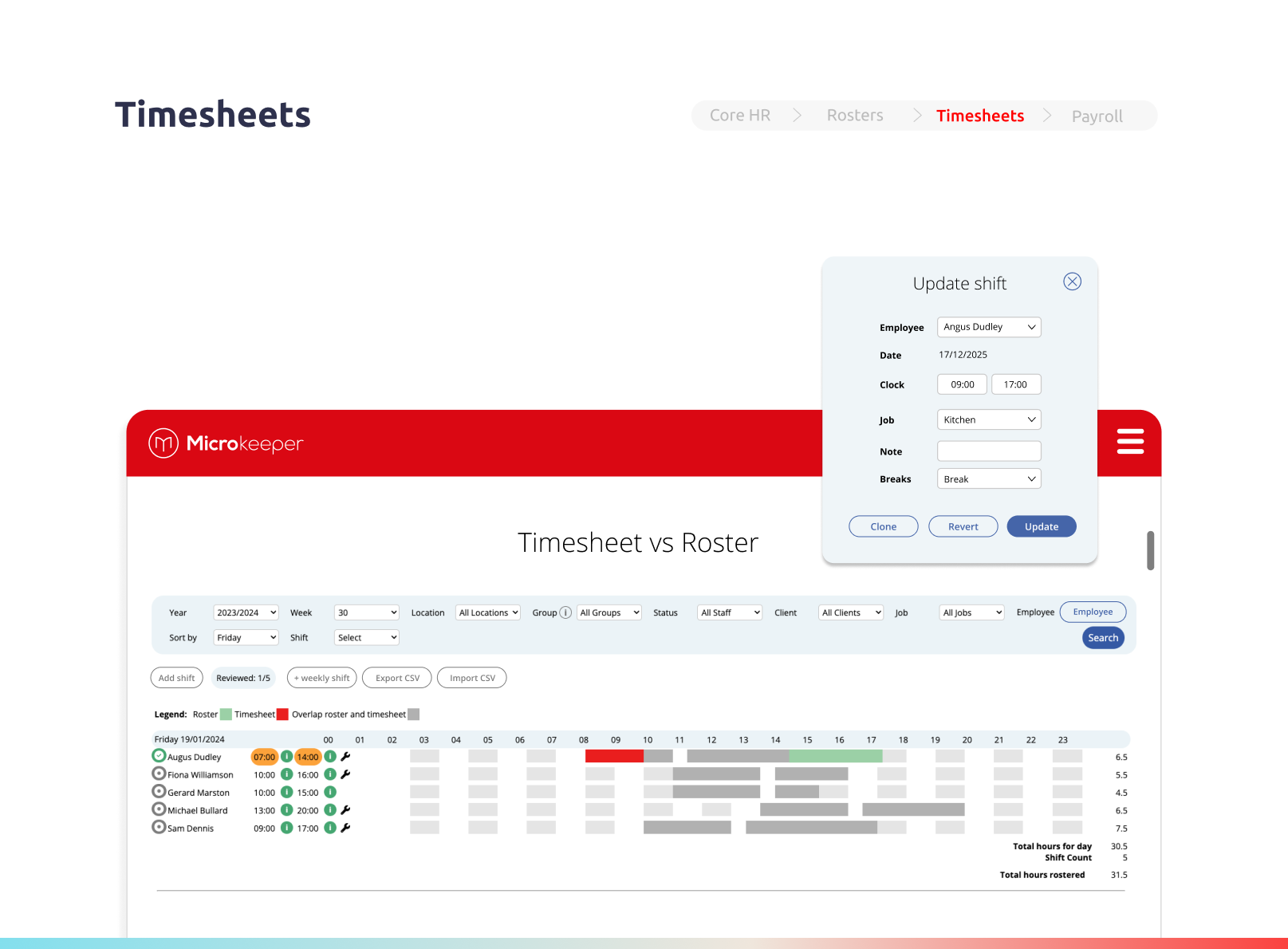The image size is (1288, 949).
Task: Mark Fiona Williamson's shift as reviewed
Action: click(x=157, y=774)
